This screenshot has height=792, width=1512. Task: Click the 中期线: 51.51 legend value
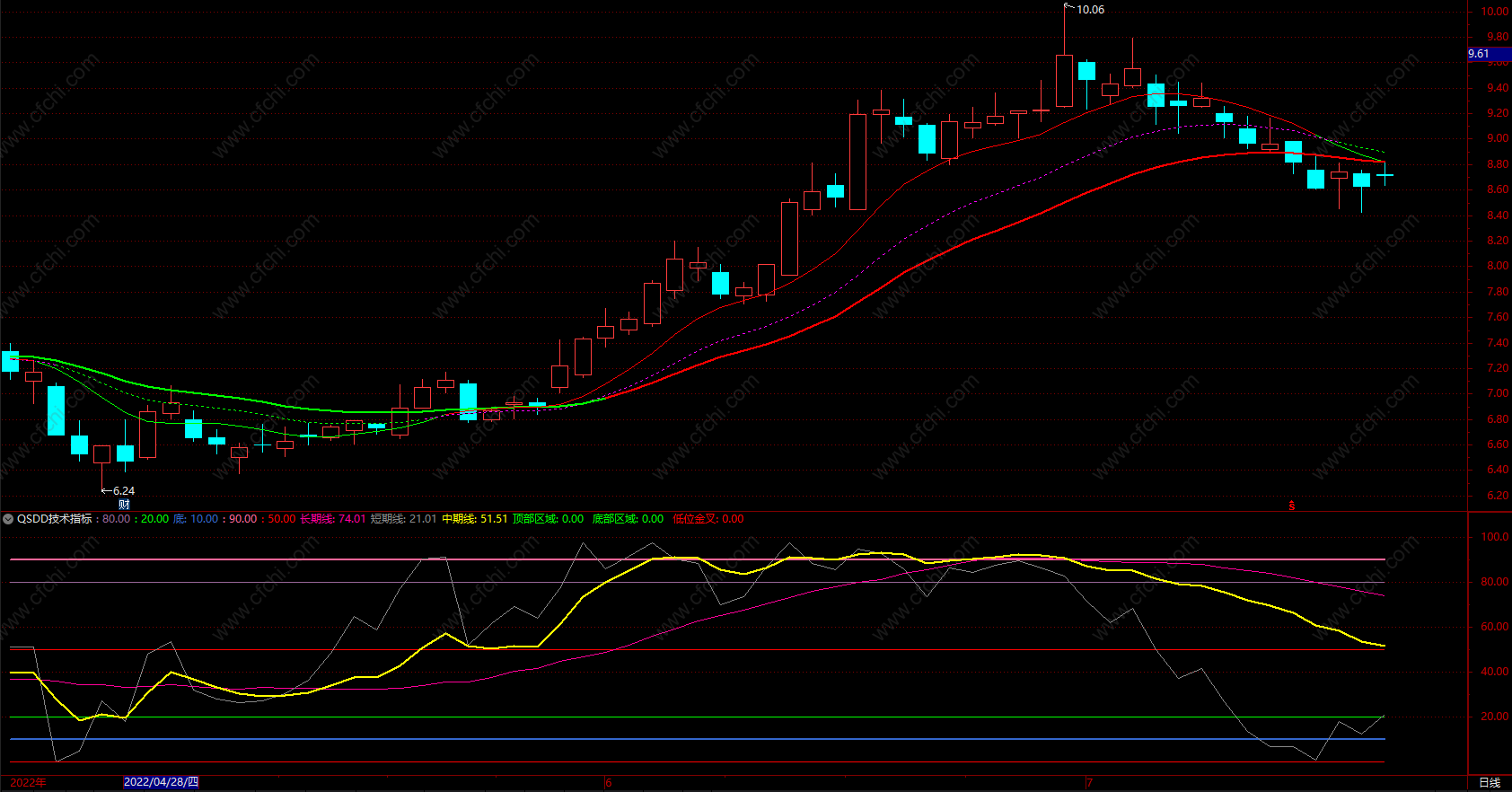[x=474, y=519]
